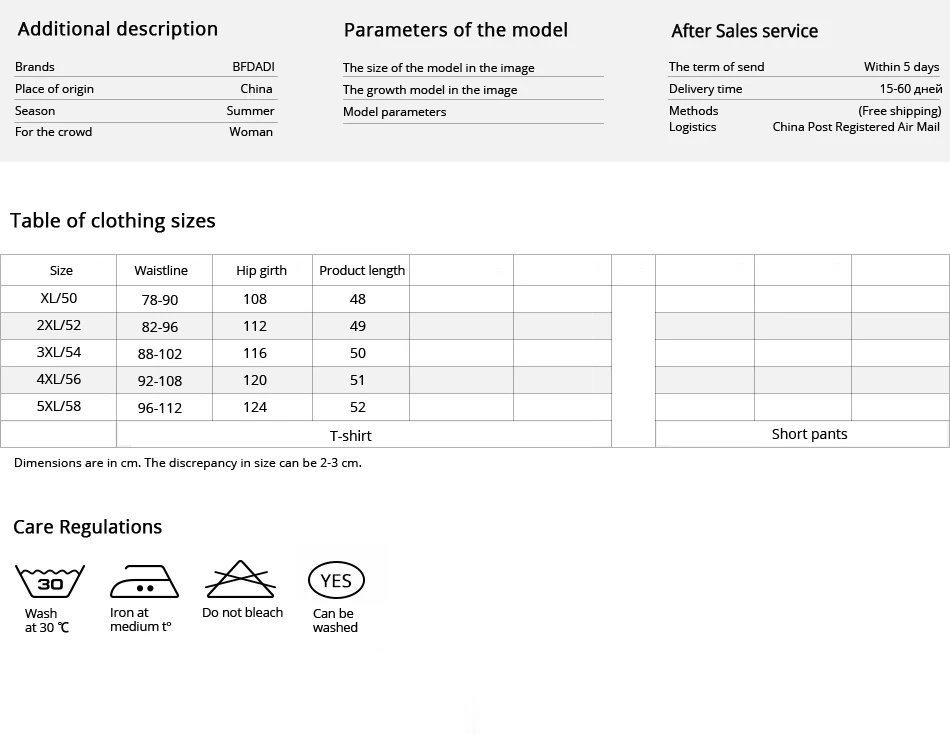The image size is (950, 734).
Task: Click the Hip girth column header
Action: [x=261, y=271]
